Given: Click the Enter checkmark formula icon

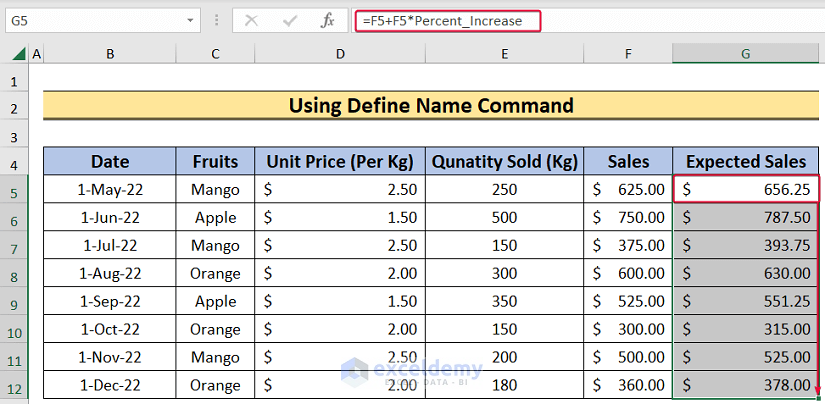Looking at the screenshot, I should click(289, 20).
